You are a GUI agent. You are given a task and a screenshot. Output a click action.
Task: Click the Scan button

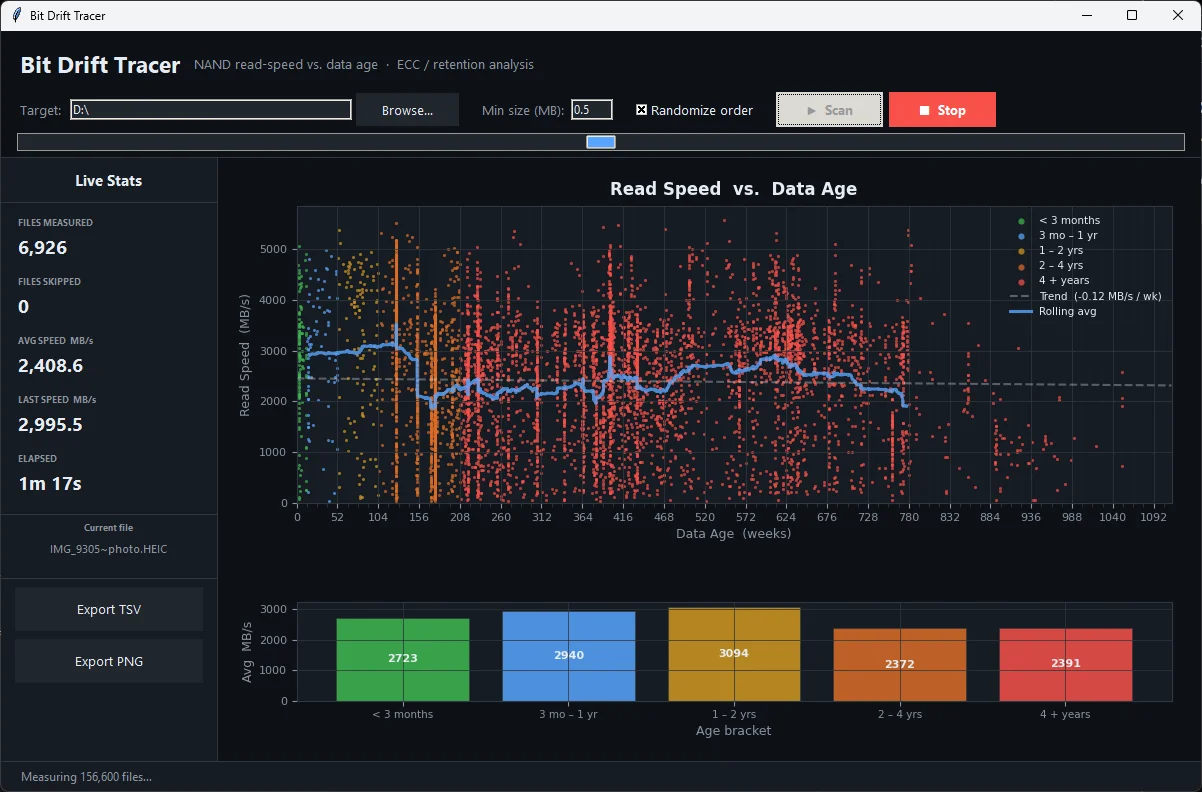(x=830, y=110)
